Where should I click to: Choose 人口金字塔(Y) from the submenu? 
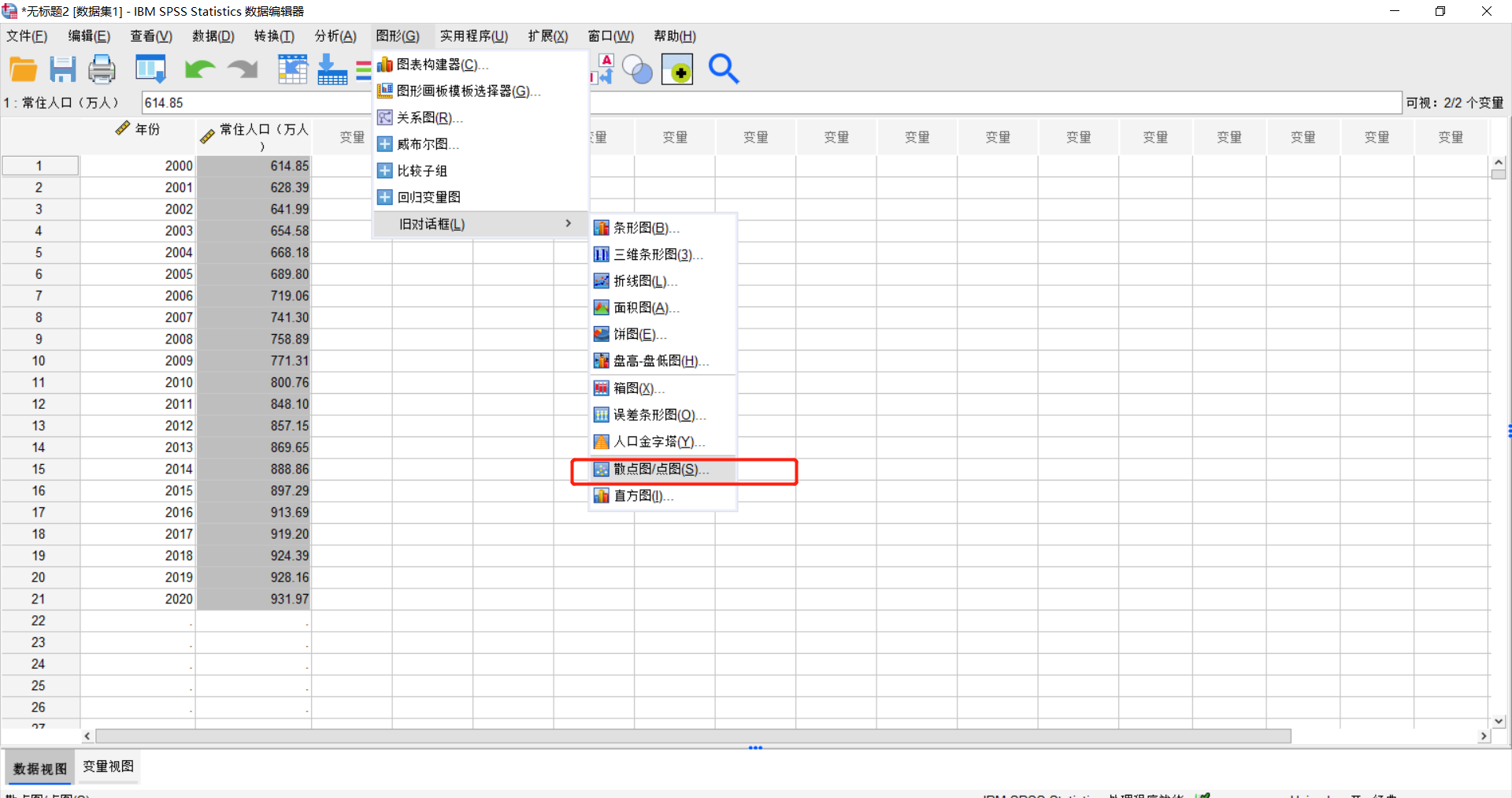click(x=663, y=442)
